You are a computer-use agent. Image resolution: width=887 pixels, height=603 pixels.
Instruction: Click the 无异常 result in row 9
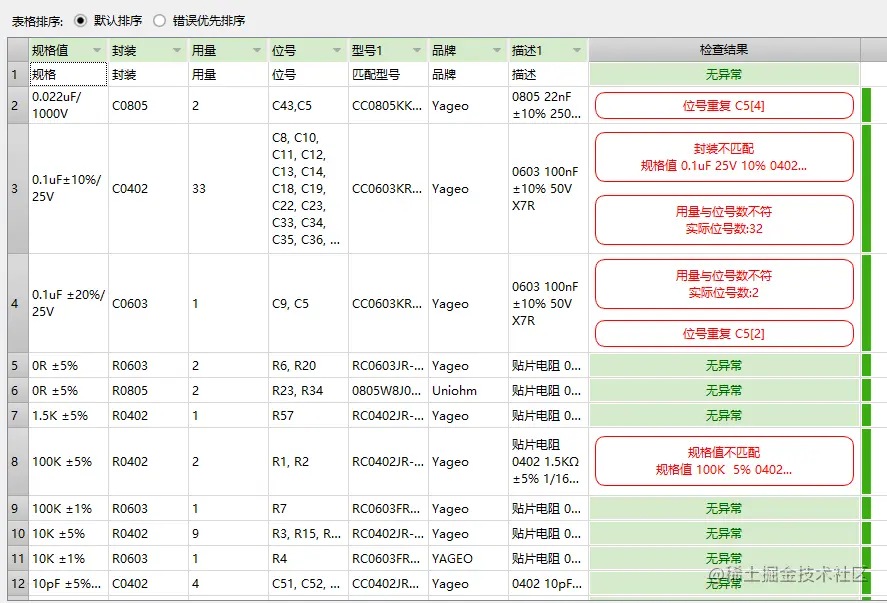[724, 509]
